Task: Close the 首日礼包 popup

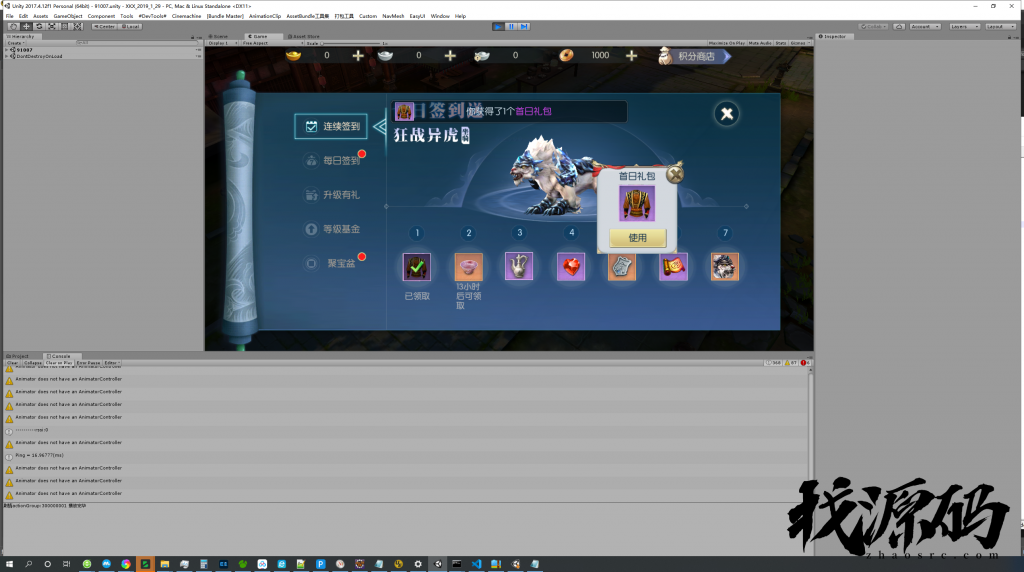Action: 675,174
